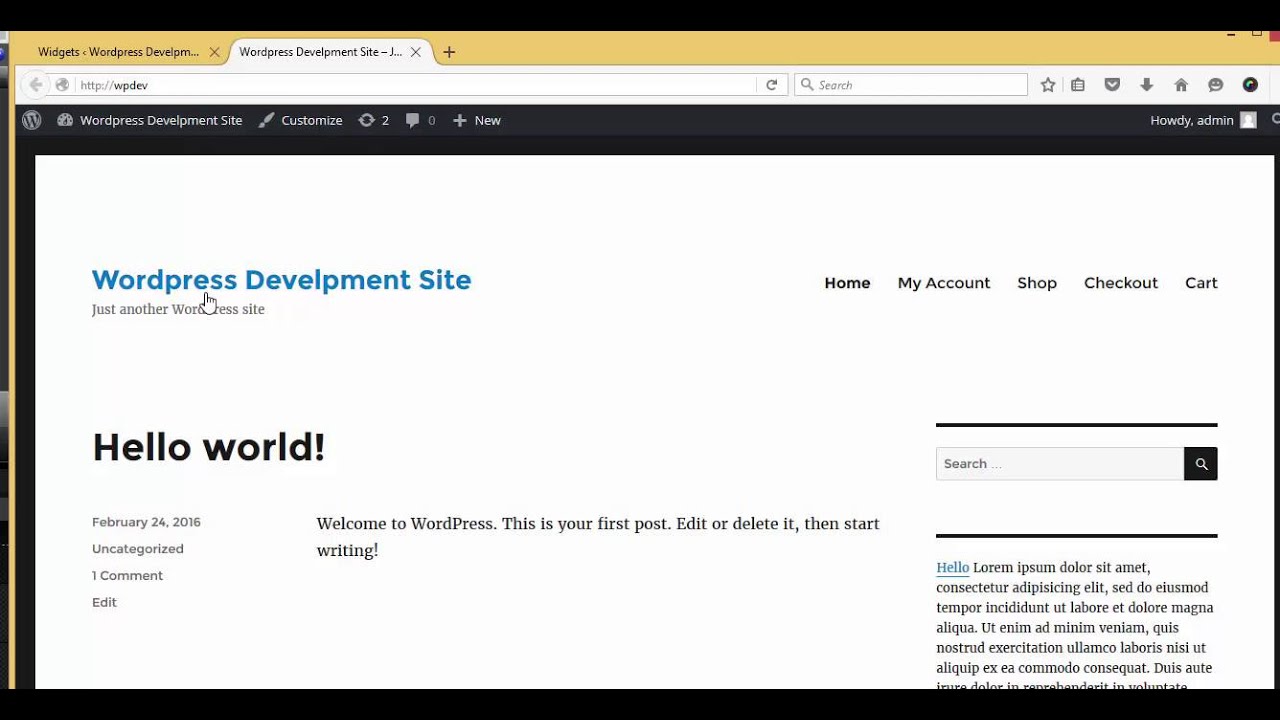
Task: Click the Wordpress Develpment Site title link
Action: click(x=281, y=280)
